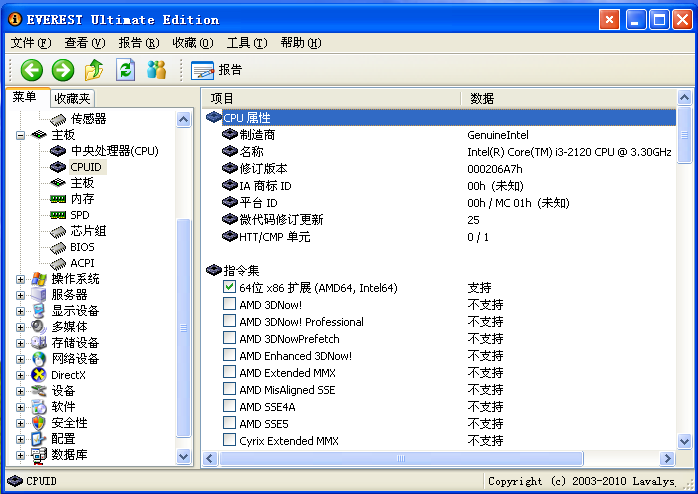
Task: Click the right panel vertical scrollbar thumb
Action: click(684, 135)
